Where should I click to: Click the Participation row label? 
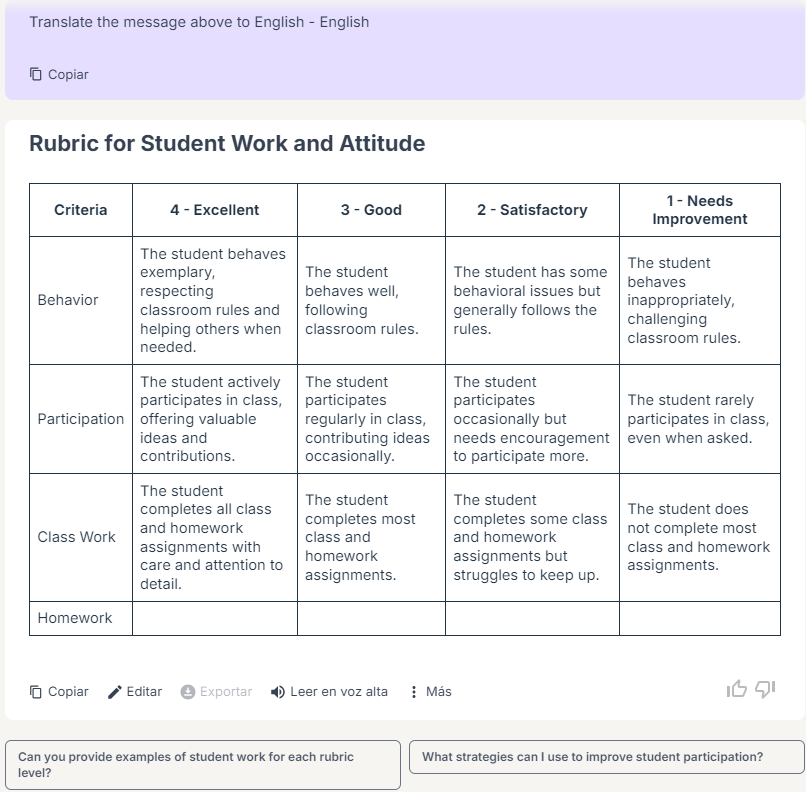81,419
